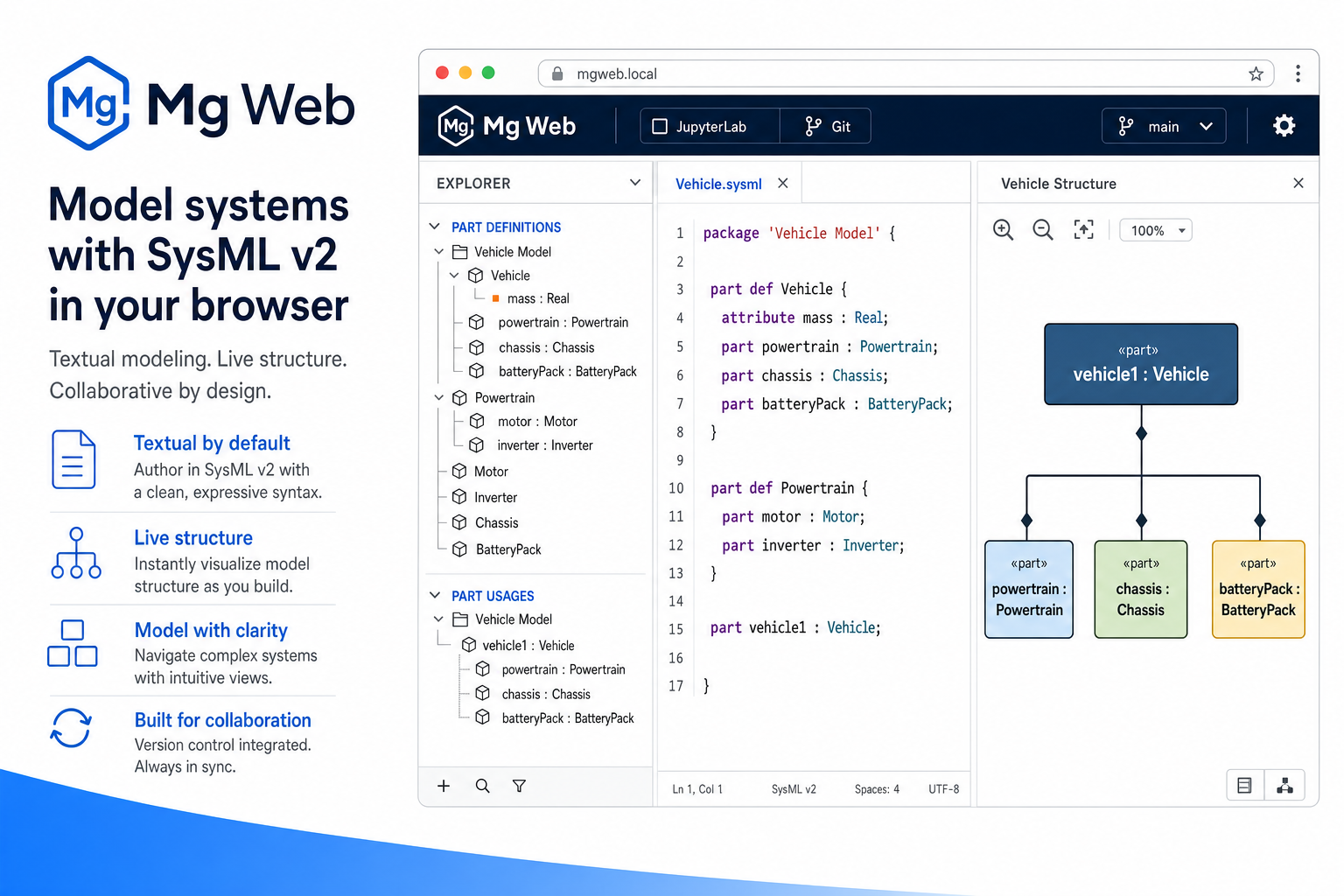The width and height of the screenshot is (1344, 896).
Task: Click the zoom out magnifier icon
Action: coord(1043,230)
